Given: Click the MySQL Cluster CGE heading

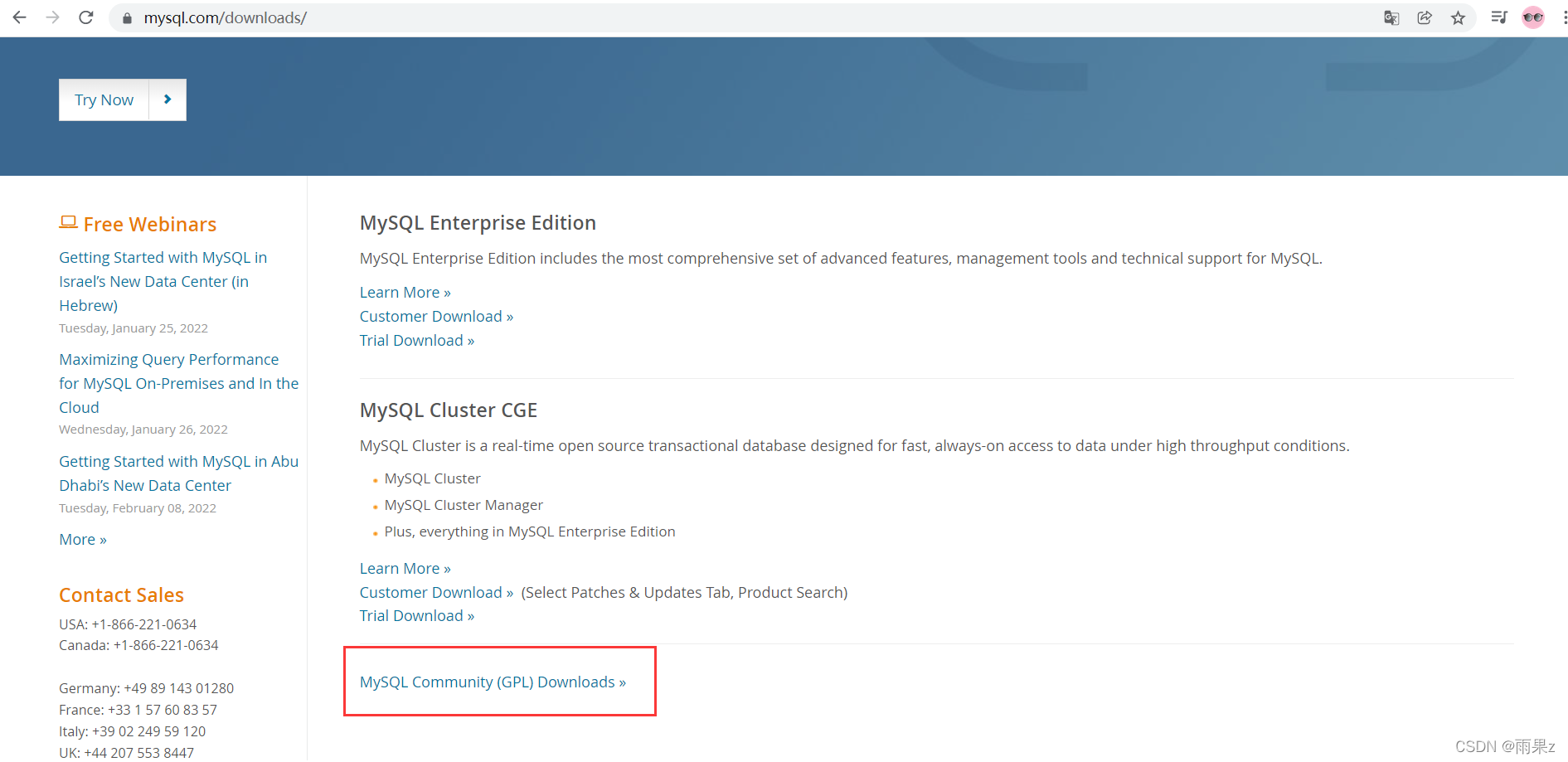Looking at the screenshot, I should (x=449, y=410).
